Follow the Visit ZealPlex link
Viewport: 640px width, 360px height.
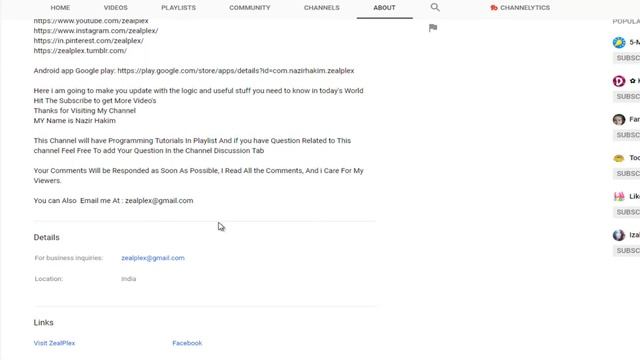click(54, 343)
